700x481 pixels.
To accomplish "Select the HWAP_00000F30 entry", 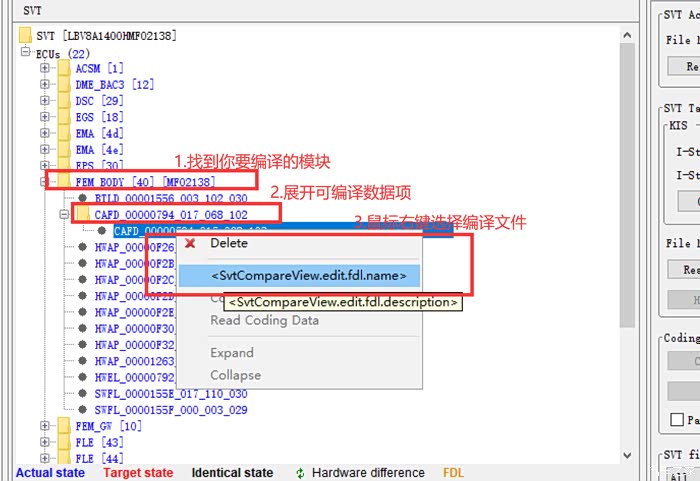I will tap(134, 329).
